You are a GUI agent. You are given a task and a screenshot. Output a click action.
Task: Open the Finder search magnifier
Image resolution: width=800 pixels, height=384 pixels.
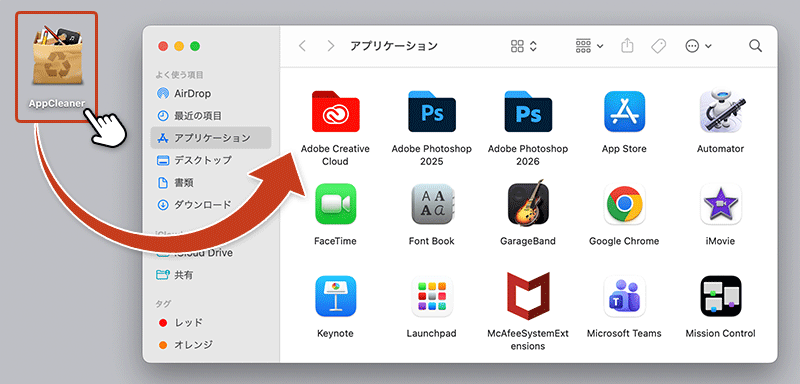click(755, 46)
